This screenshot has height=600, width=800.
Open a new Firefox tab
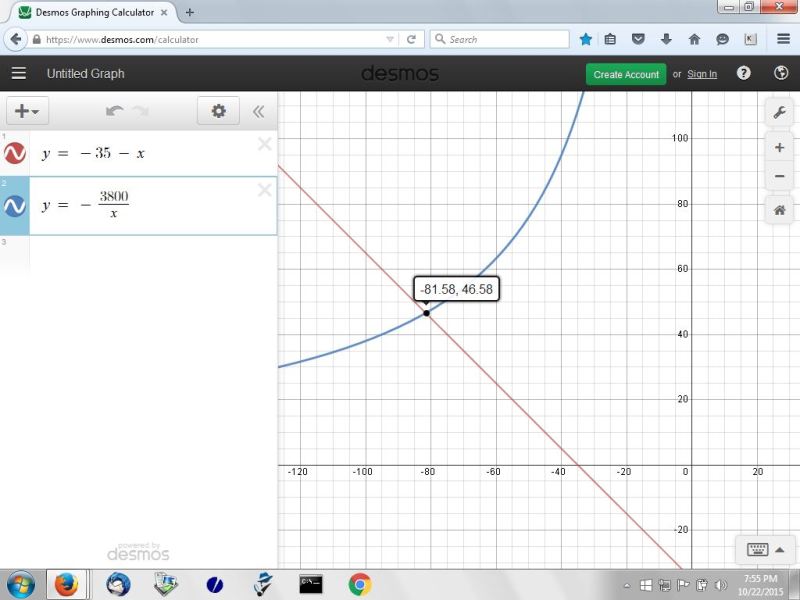pyautogui.click(x=190, y=12)
